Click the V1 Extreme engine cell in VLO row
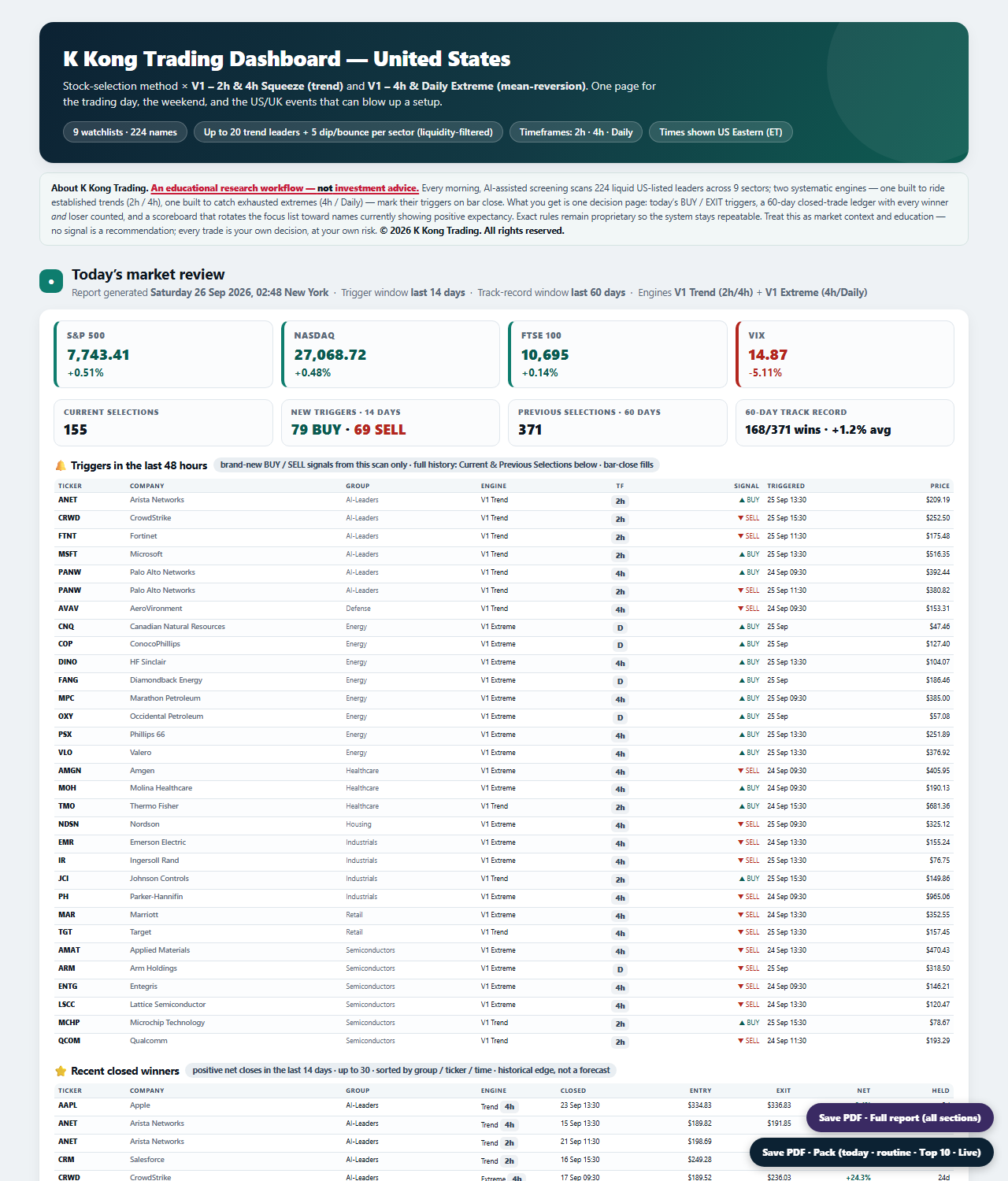The height and width of the screenshot is (1181, 1008). (498, 753)
